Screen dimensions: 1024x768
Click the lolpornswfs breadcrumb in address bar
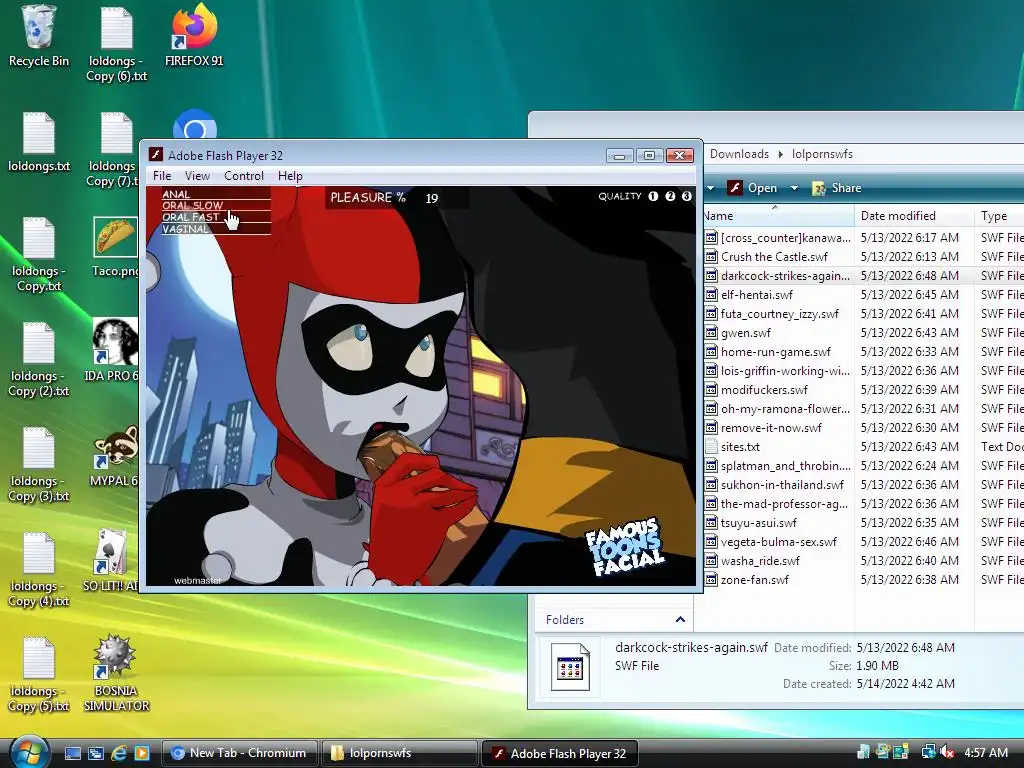(822, 154)
